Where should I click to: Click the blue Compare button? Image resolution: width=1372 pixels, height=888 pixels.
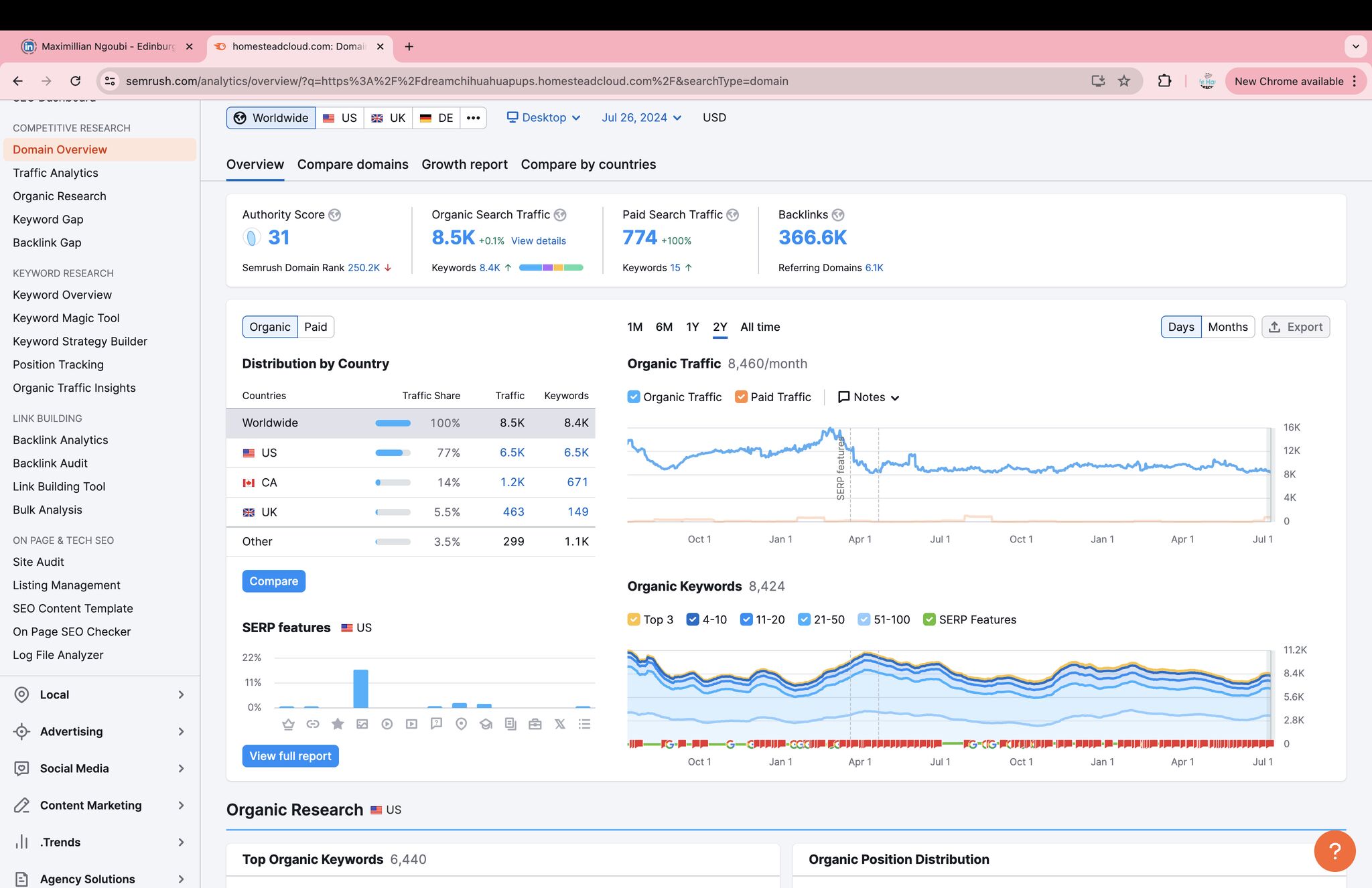pyautogui.click(x=273, y=581)
